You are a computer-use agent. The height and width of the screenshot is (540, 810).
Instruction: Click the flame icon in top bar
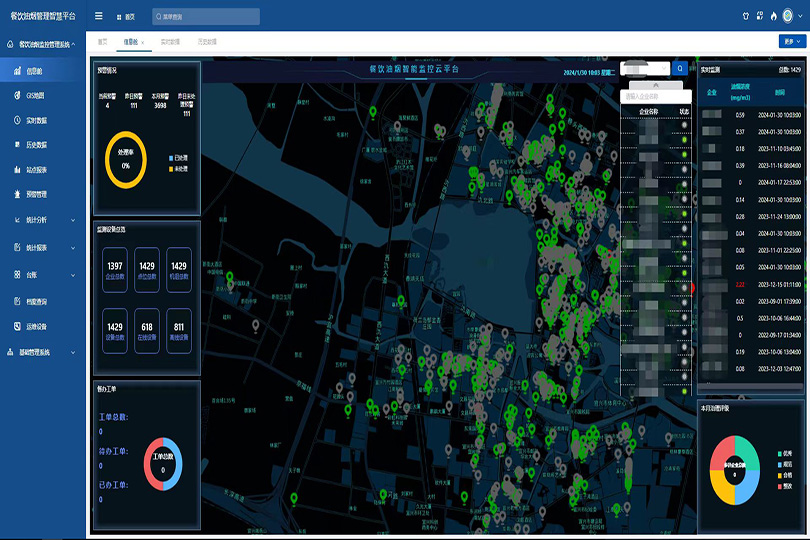[773, 16]
